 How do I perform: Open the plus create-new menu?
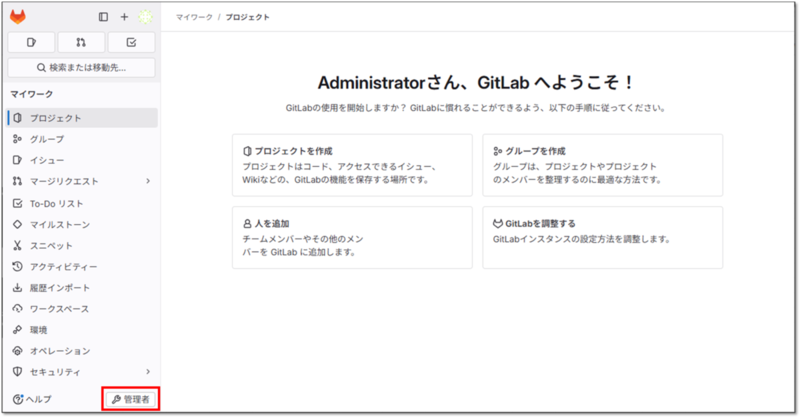click(x=124, y=17)
